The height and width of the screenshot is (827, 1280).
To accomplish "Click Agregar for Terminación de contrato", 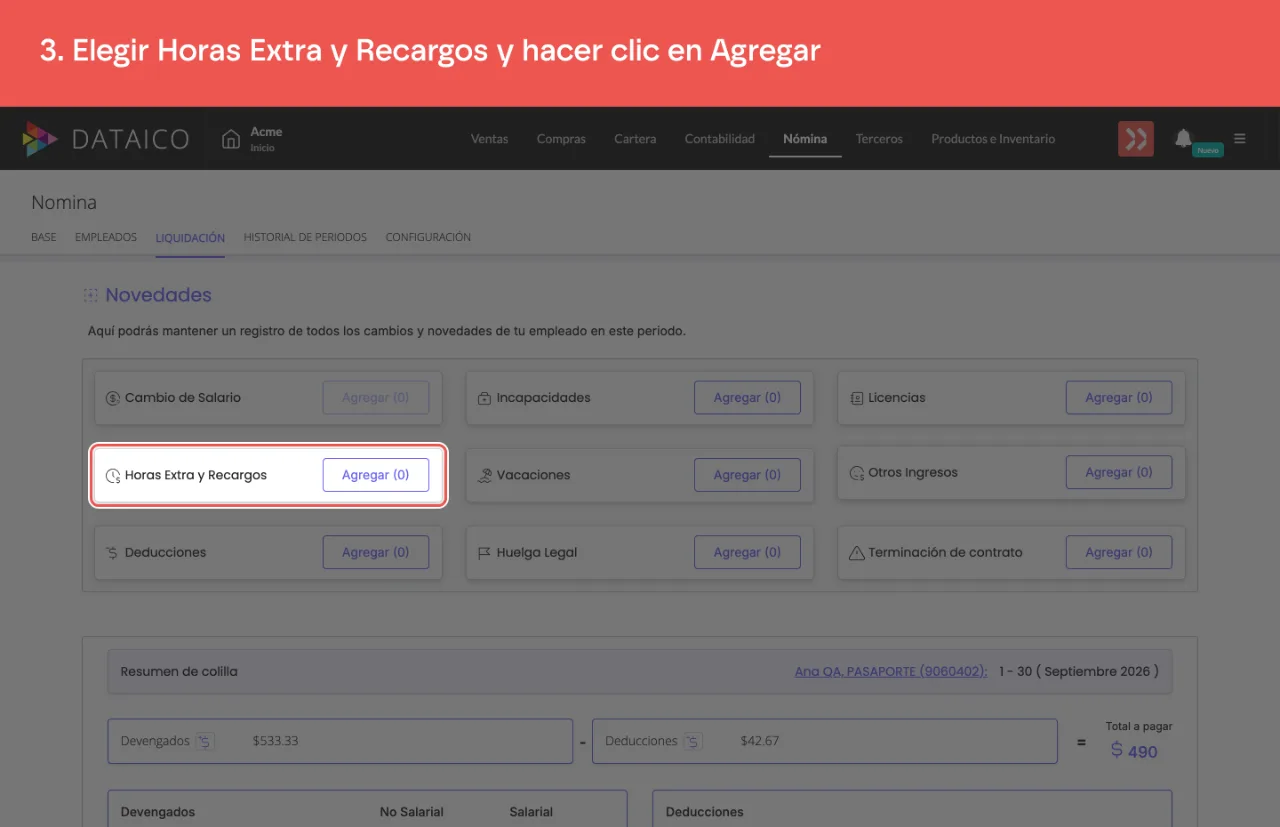I will click(1119, 552).
